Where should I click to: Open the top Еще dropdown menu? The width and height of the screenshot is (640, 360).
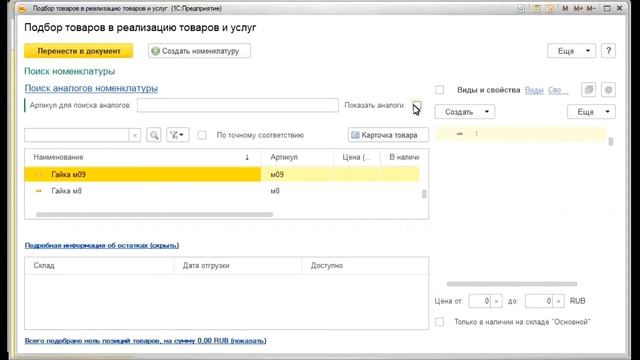pyautogui.click(x=571, y=51)
